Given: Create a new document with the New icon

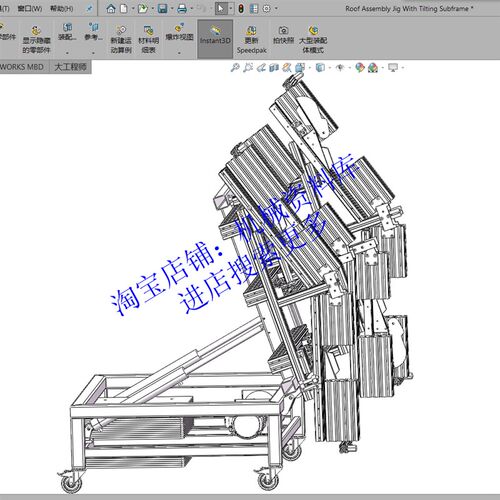Looking at the screenshot, I should click(124, 8).
